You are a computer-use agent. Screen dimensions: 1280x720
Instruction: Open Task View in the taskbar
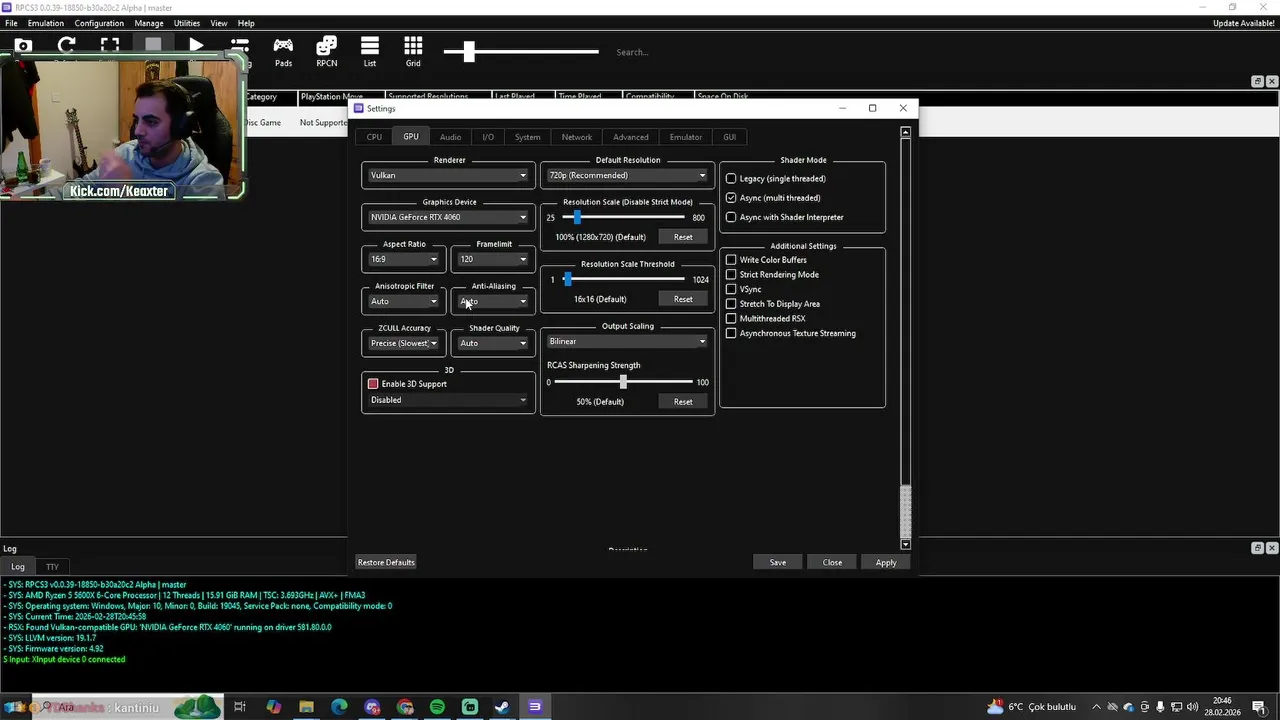(240, 707)
